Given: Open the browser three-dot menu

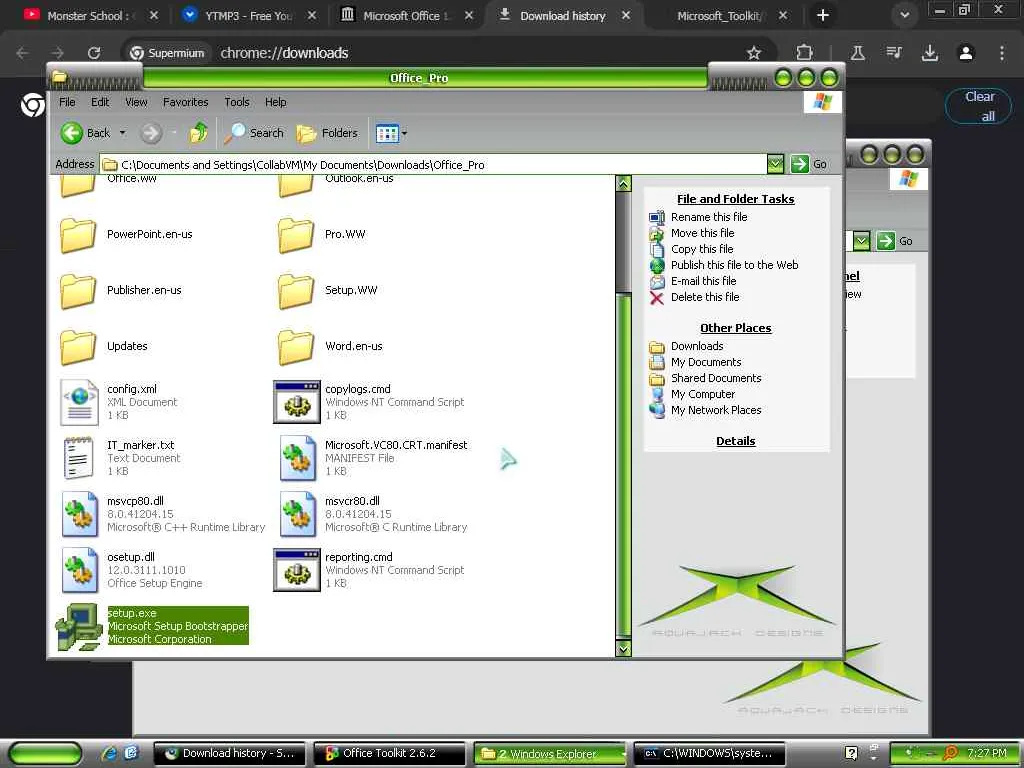Looking at the screenshot, I should [1002, 53].
